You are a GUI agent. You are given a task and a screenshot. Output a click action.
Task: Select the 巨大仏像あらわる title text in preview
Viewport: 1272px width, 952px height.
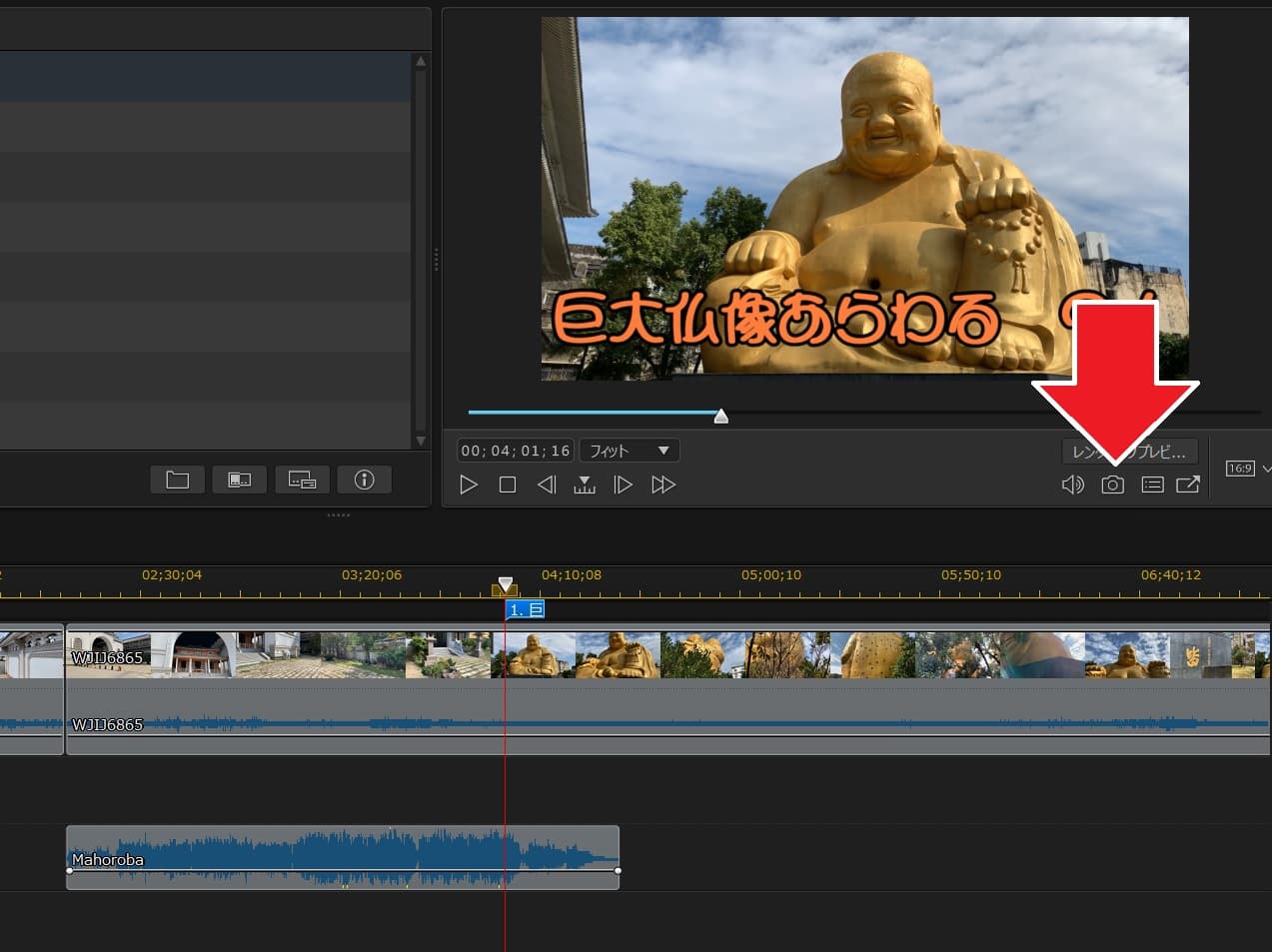(x=776, y=319)
